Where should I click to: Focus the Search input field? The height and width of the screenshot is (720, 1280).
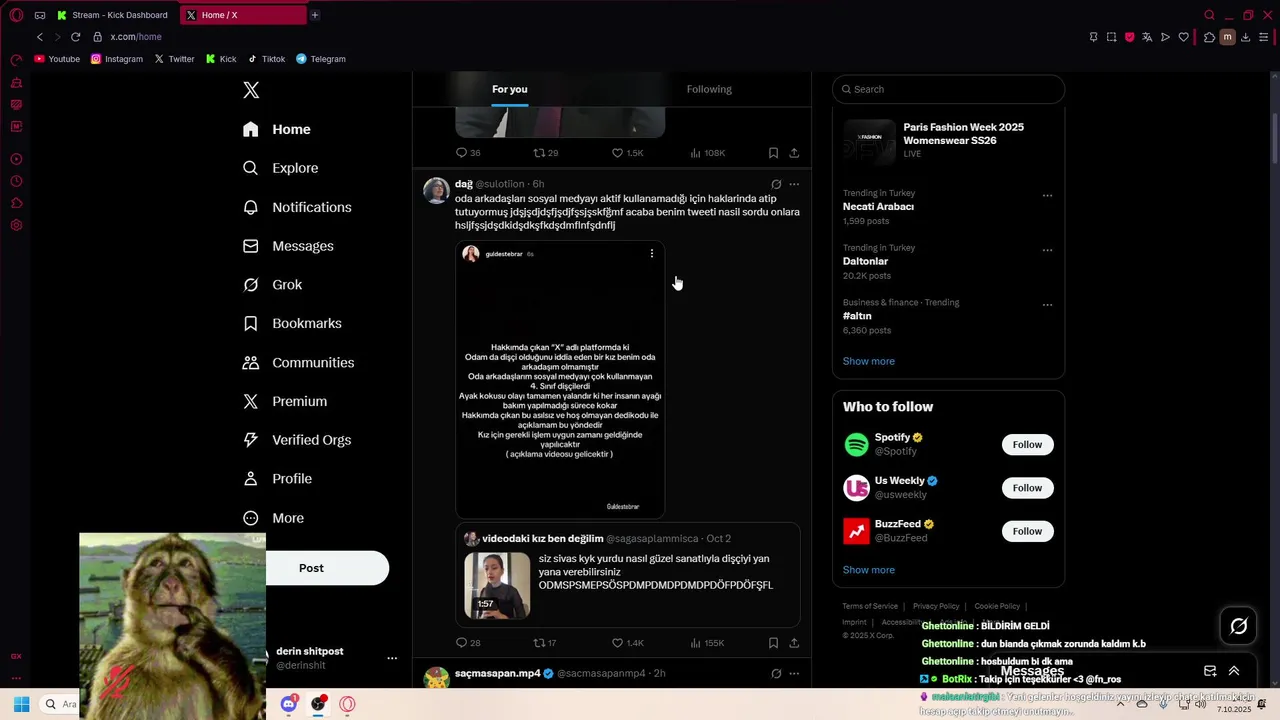pos(948,89)
